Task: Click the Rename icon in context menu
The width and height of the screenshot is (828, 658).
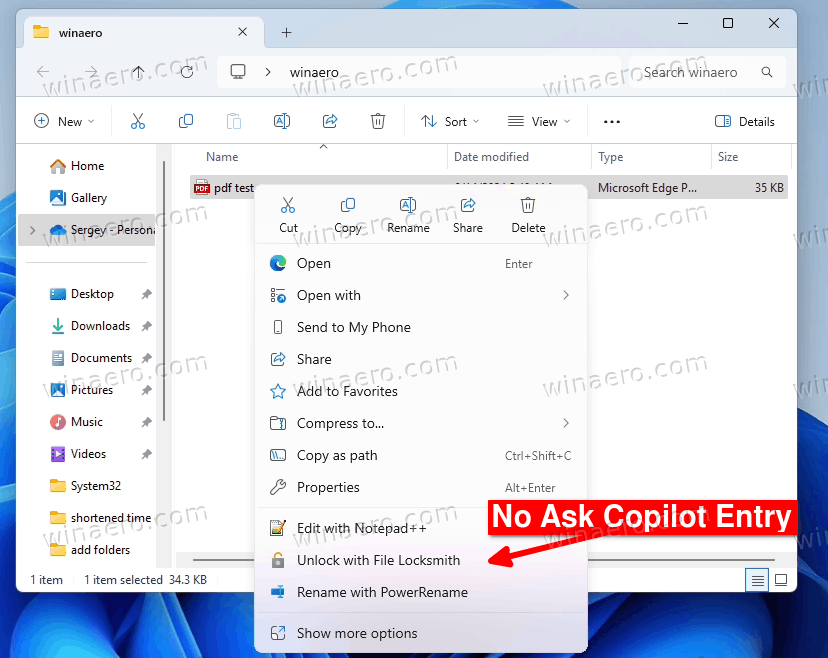Action: tap(408, 205)
